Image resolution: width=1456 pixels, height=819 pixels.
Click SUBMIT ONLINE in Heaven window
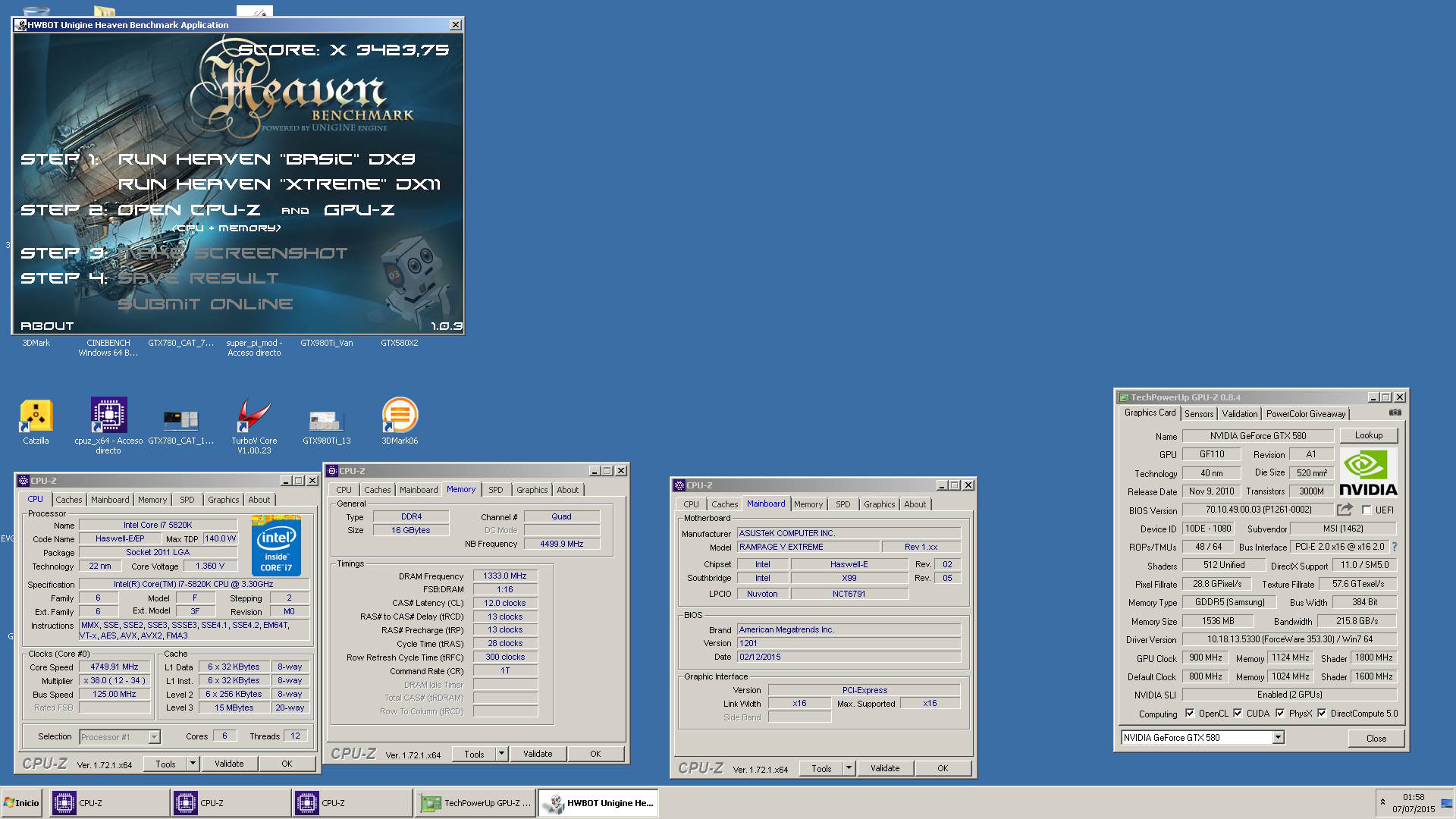pyautogui.click(x=206, y=304)
